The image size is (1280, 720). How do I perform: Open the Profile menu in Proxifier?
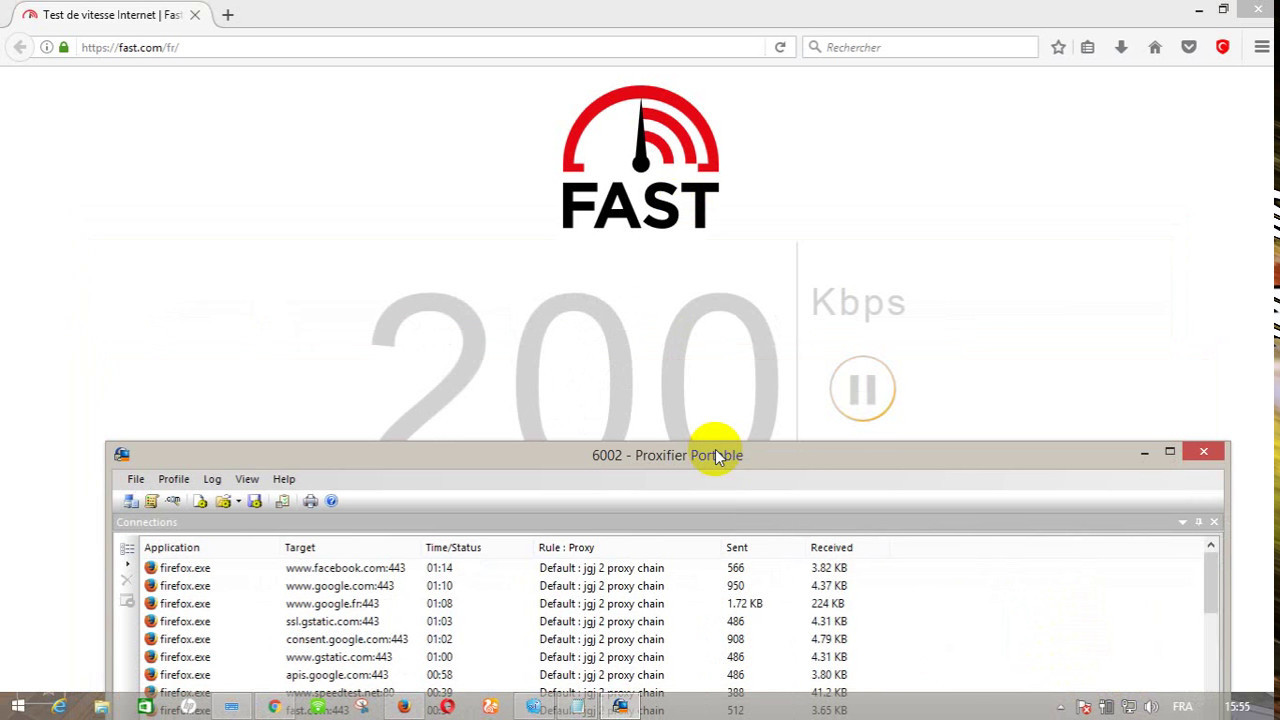pos(174,479)
